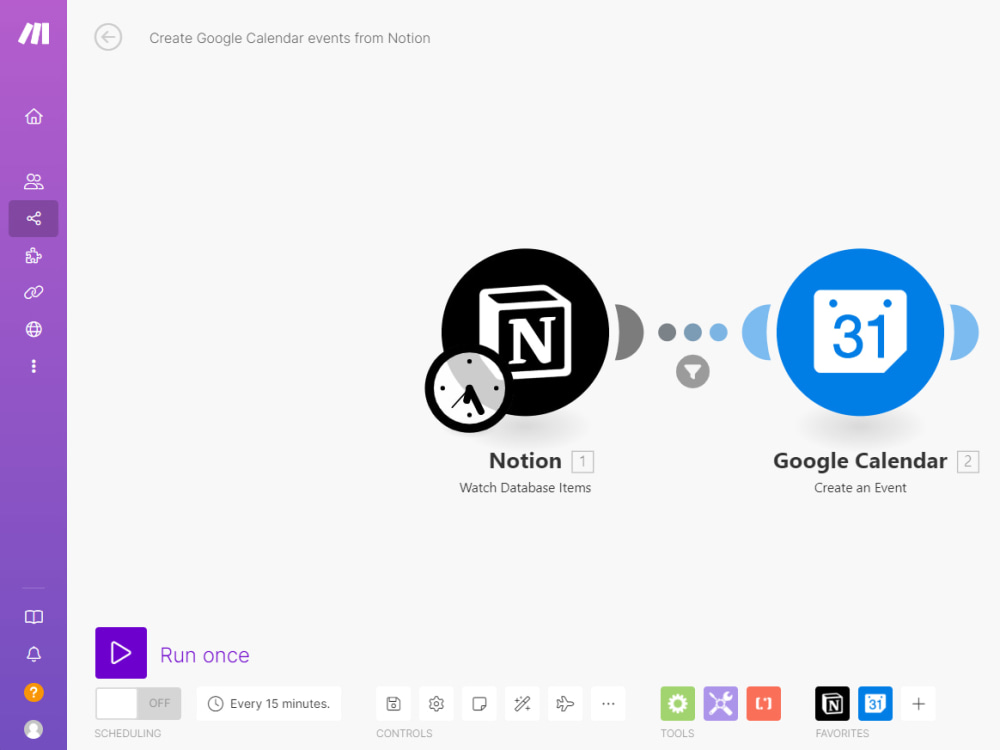The image size is (1000, 750).
Task: Open the Explain flow airplane icon
Action: coord(565,703)
